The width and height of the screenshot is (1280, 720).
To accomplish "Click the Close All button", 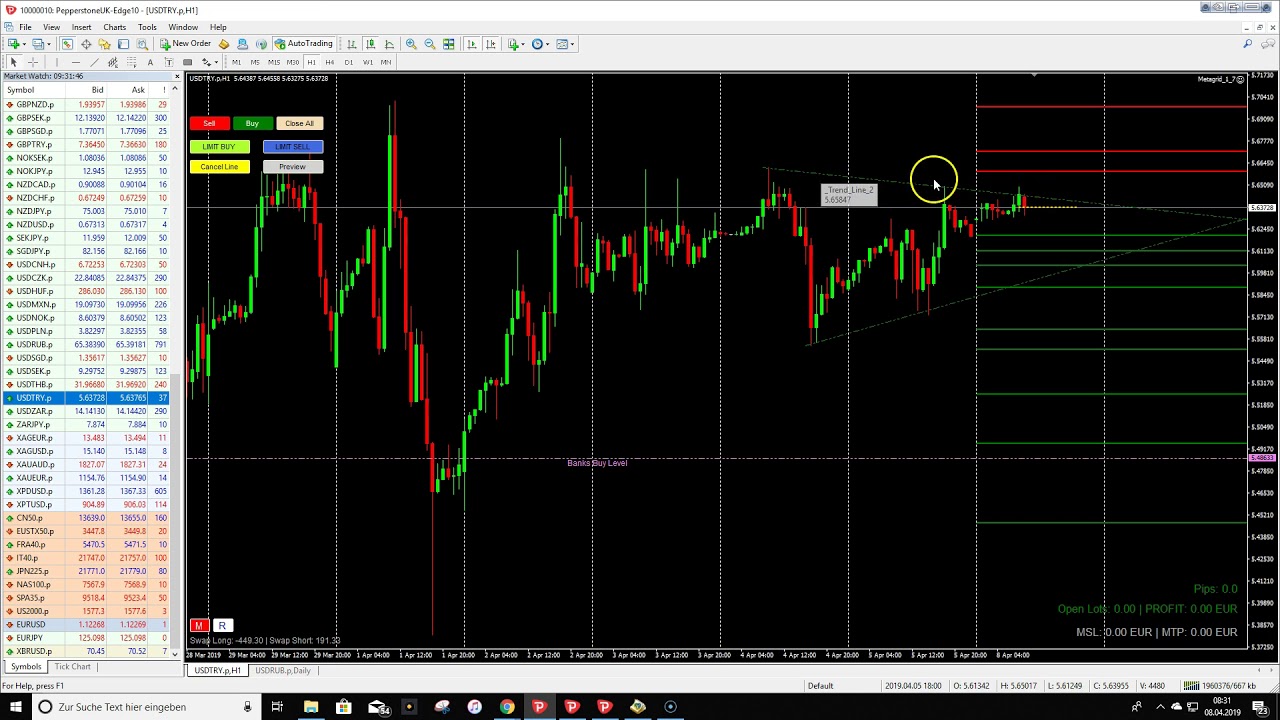I will coord(299,123).
